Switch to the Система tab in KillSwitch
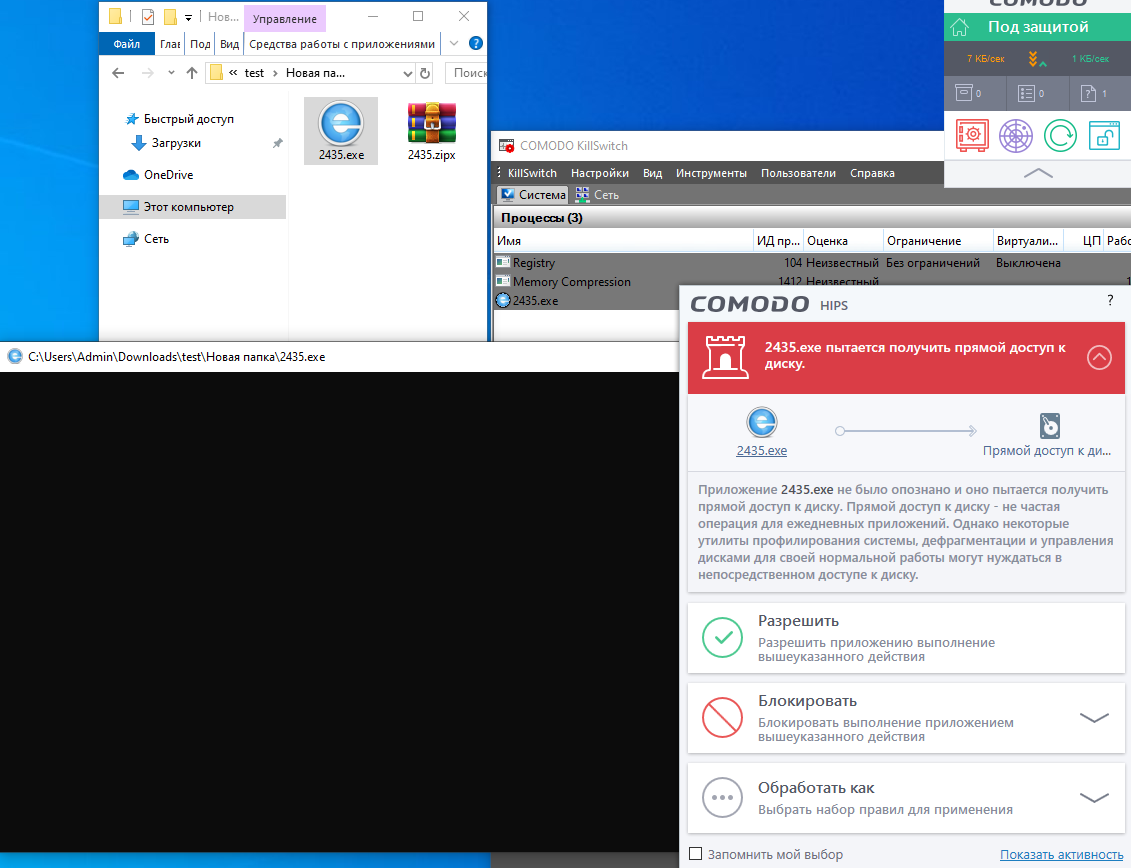Image resolution: width=1131 pixels, height=868 pixels. click(532, 195)
